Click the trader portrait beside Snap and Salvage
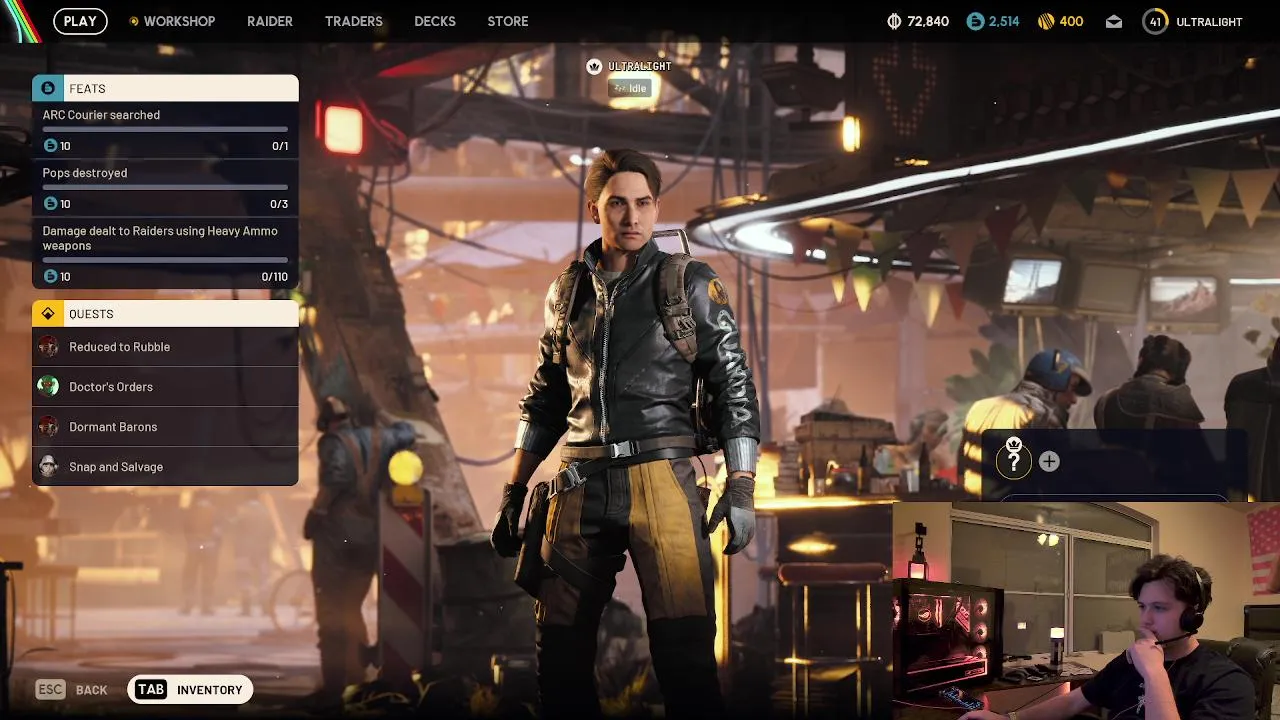Image resolution: width=1280 pixels, height=720 pixels. [x=48, y=467]
